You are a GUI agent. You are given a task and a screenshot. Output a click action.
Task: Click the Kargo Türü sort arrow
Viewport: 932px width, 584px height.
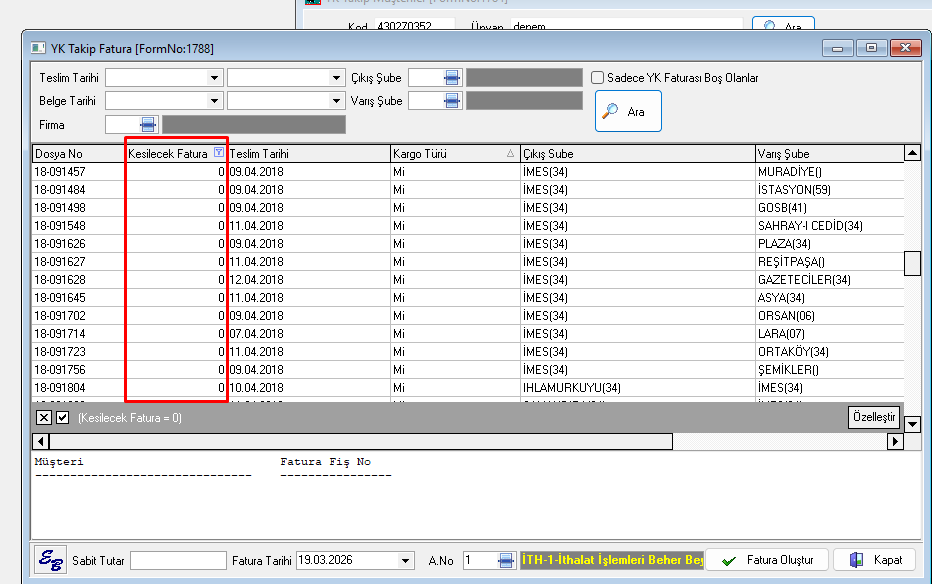[x=511, y=154]
